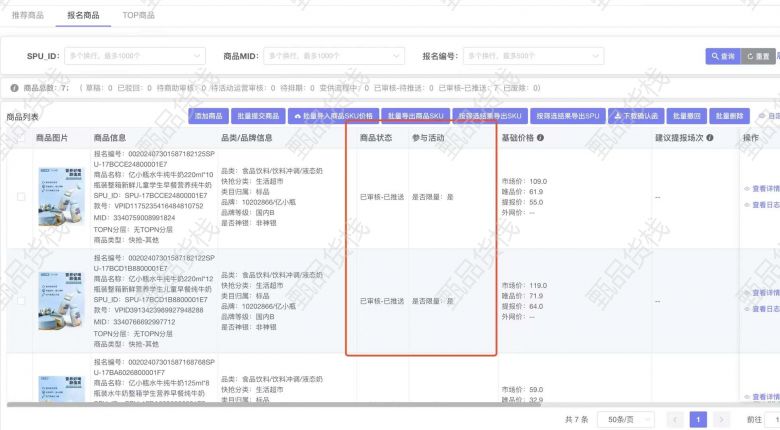Go to the previous page arrow
This screenshot has width=780, height=430.
click(676, 420)
